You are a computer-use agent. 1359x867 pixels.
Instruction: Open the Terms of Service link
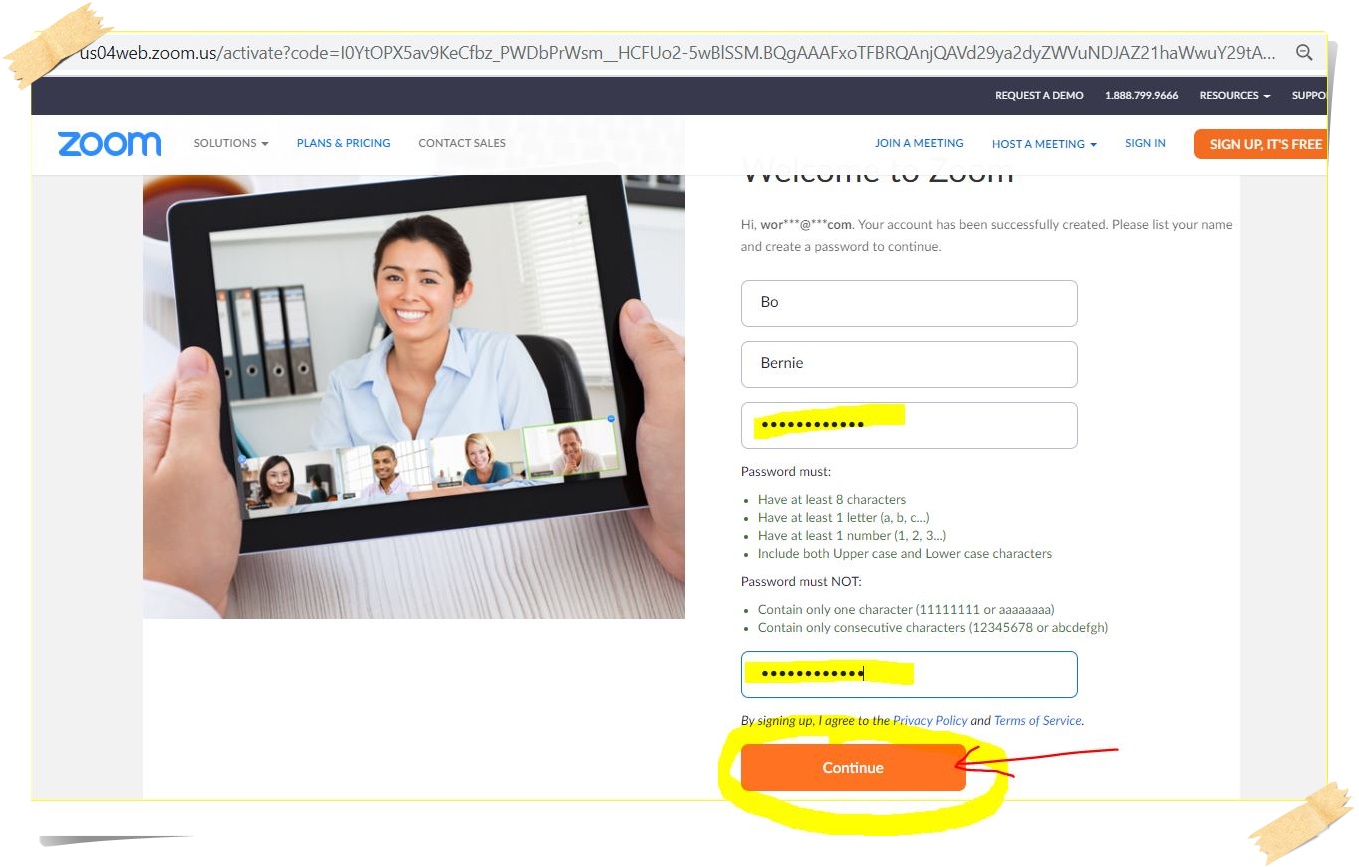click(x=1038, y=720)
